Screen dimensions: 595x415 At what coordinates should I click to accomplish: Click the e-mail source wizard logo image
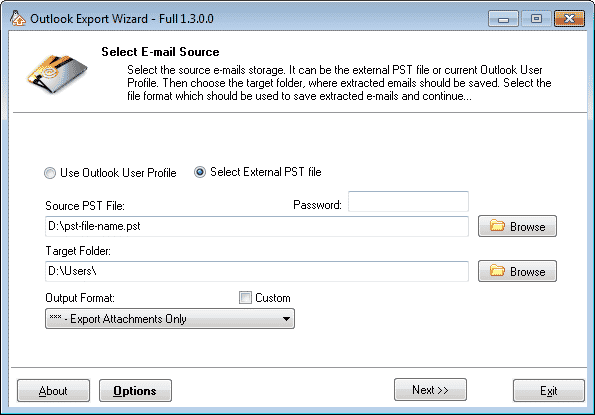point(57,74)
